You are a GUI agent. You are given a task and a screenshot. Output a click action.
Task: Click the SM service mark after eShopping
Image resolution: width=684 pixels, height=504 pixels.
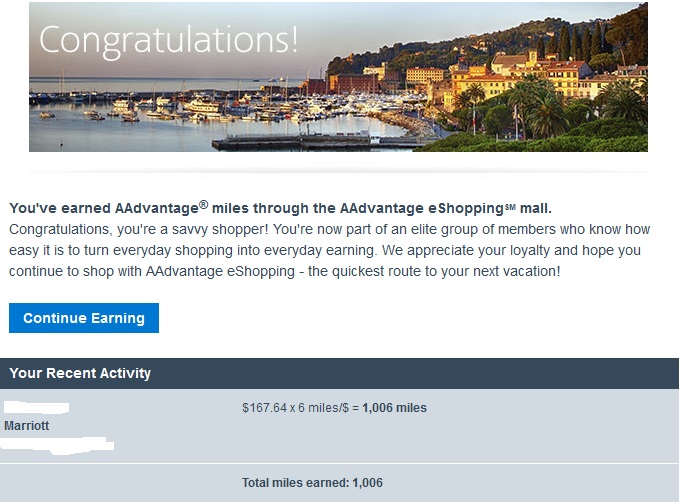510,206
